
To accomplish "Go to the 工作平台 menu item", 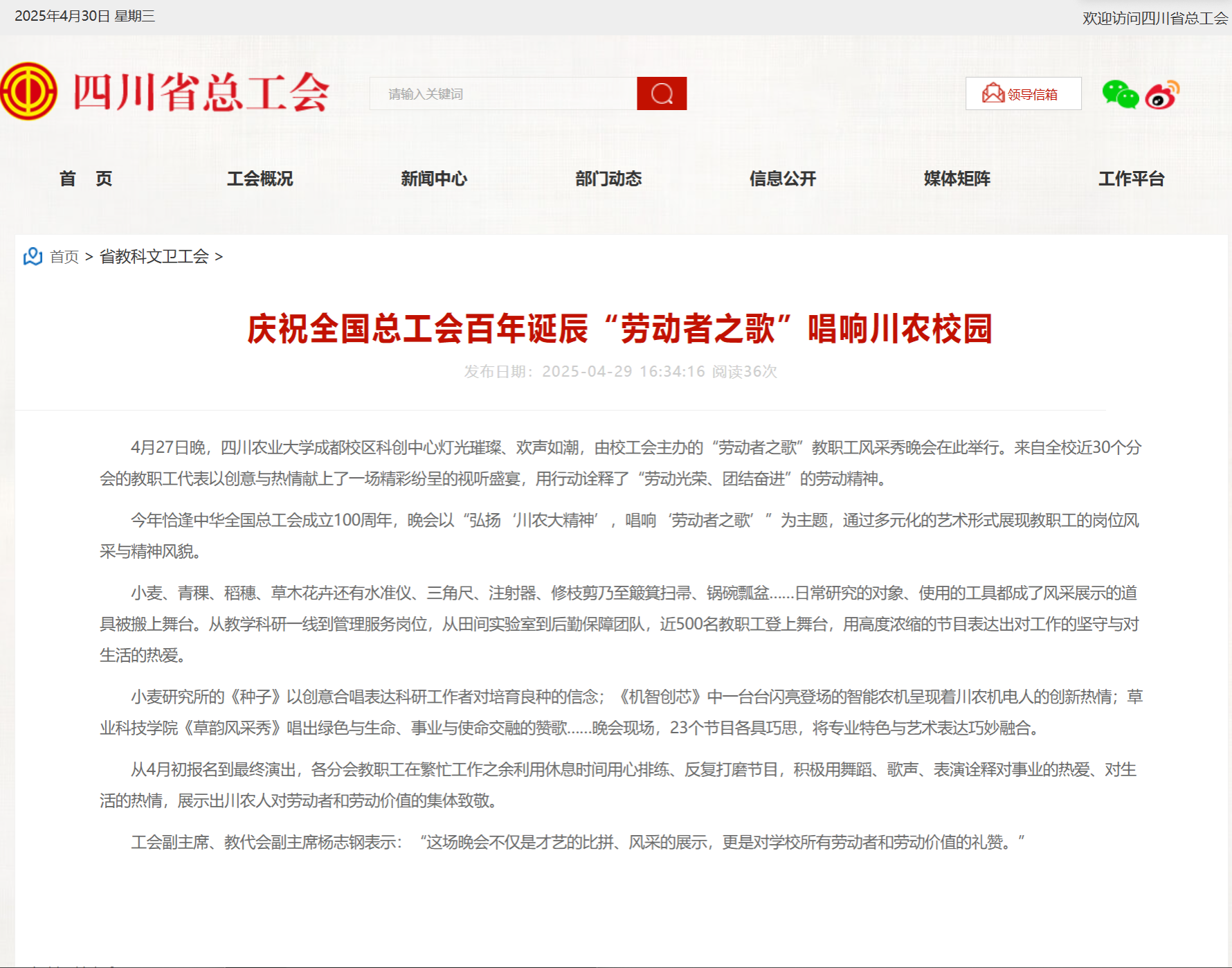I will pos(1132,179).
